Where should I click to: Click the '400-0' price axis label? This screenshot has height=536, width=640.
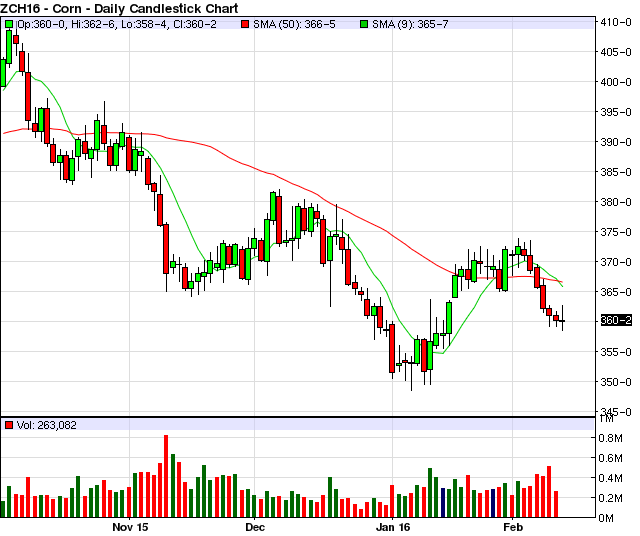tap(616, 82)
